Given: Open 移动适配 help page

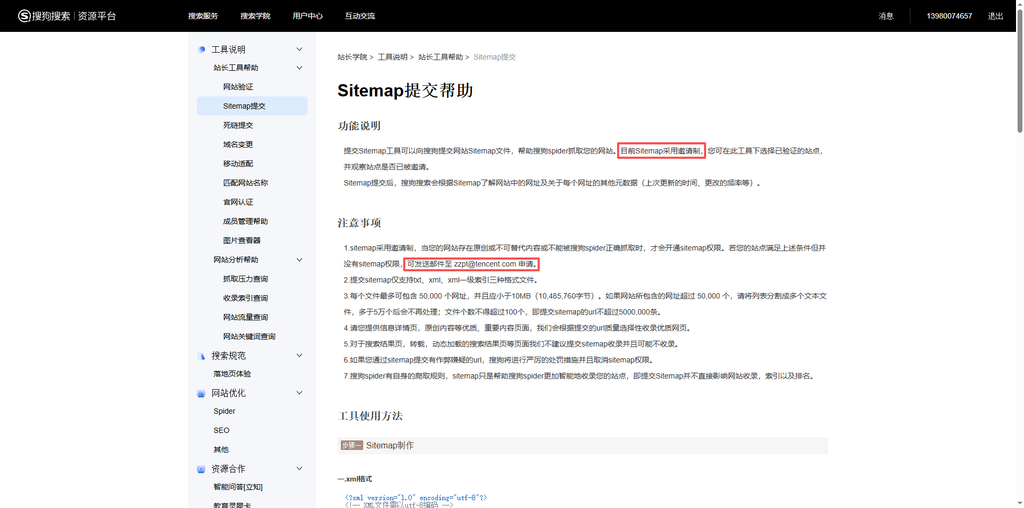Looking at the screenshot, I should click(238, 163).
